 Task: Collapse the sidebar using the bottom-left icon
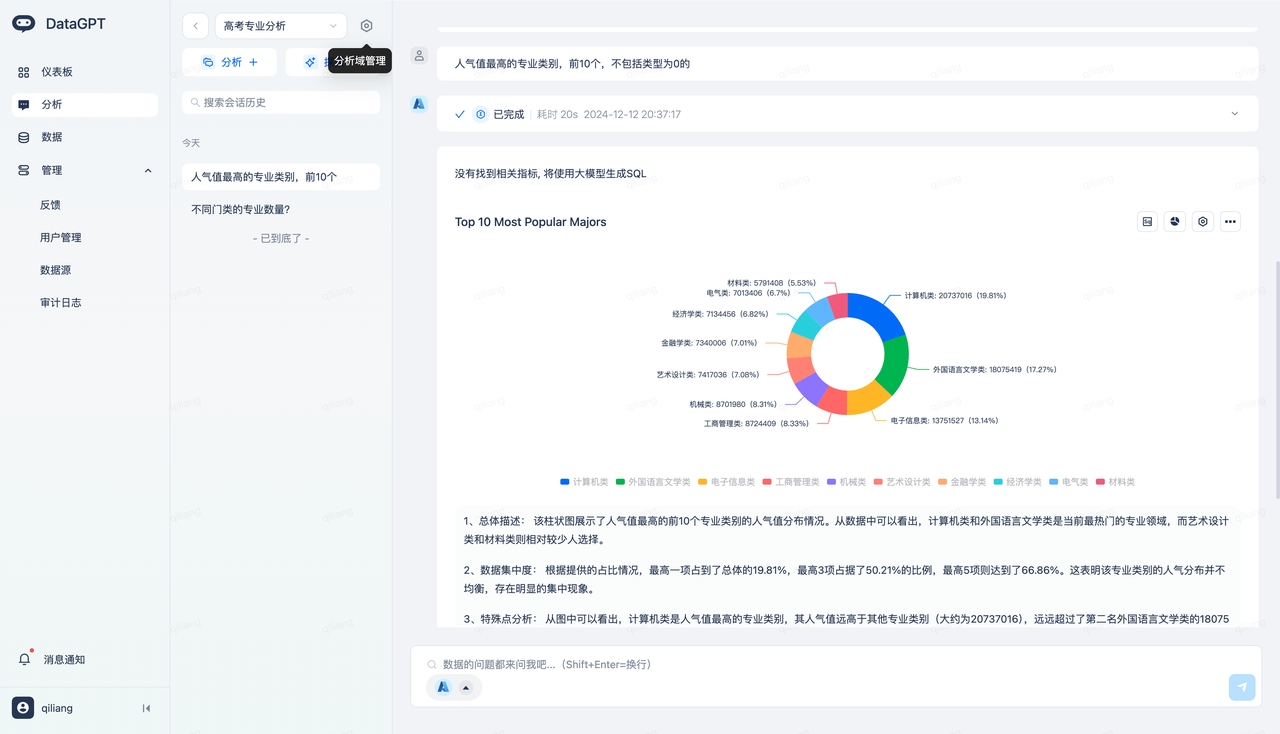[x=146, y=708]
